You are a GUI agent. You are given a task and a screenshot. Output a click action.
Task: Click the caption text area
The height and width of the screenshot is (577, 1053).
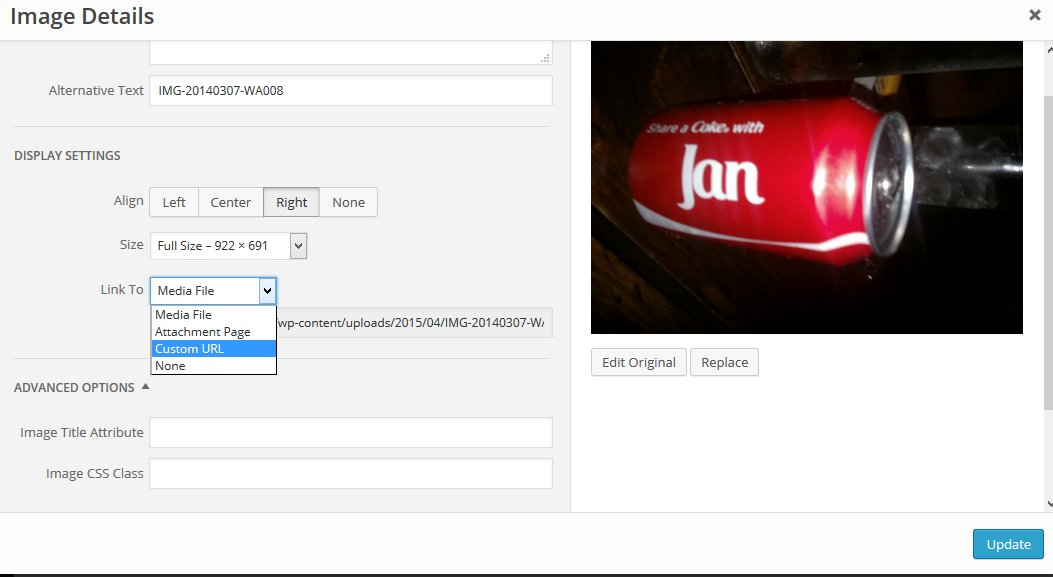point(351,52)
